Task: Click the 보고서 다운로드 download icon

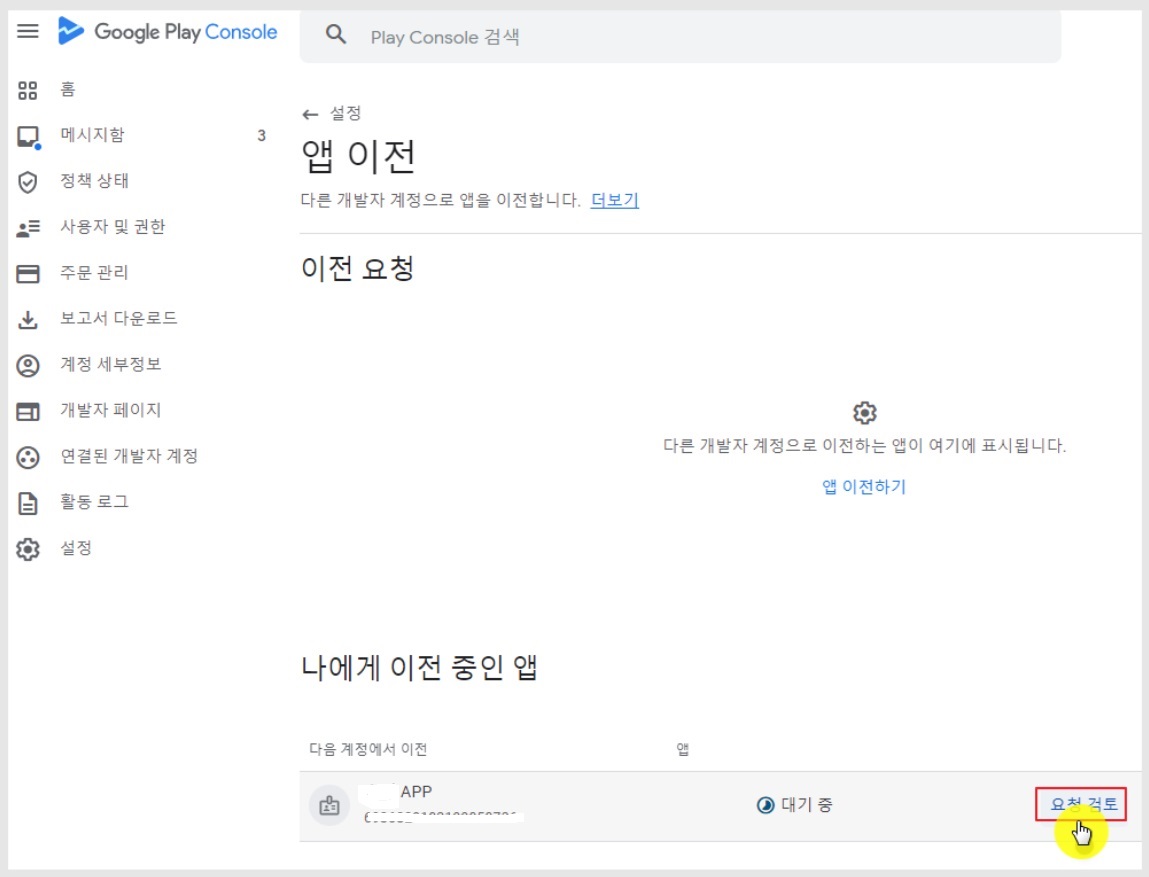Action: [x=28, y=319]
